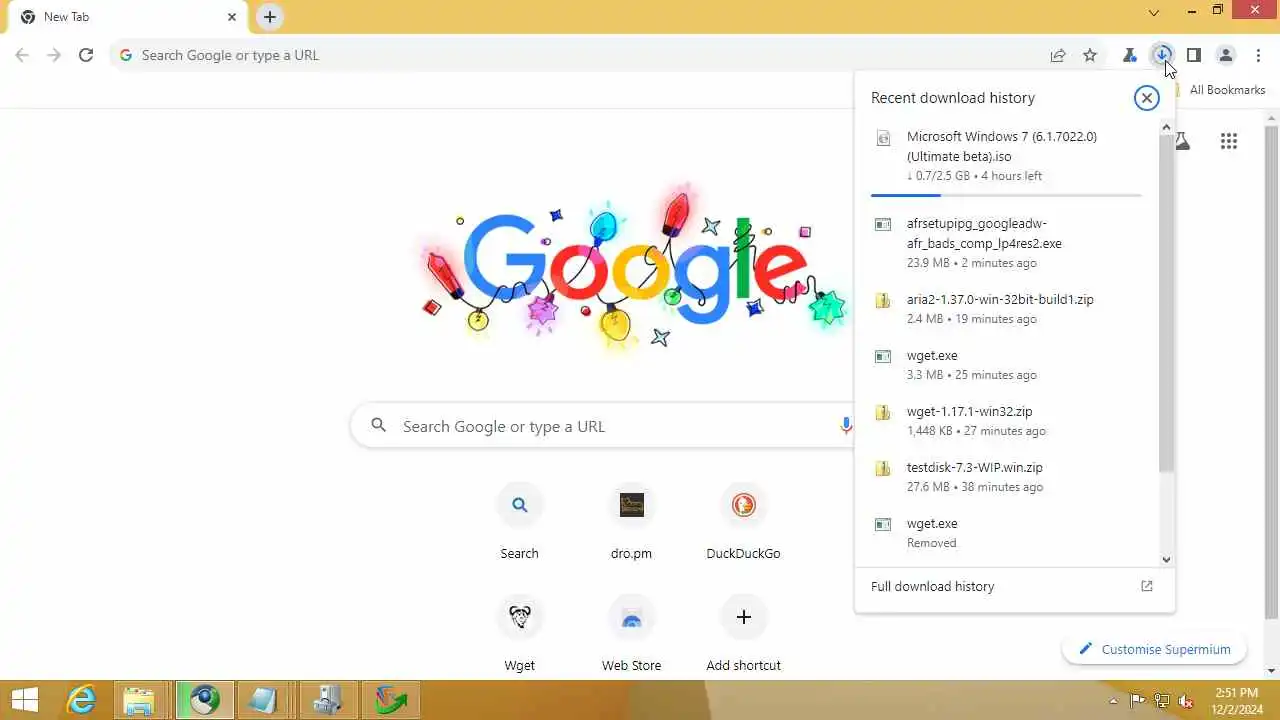Click the download list scrollbar thumb
The width and height of the screenshot is (1280, 720).
tap(1166, 302)
